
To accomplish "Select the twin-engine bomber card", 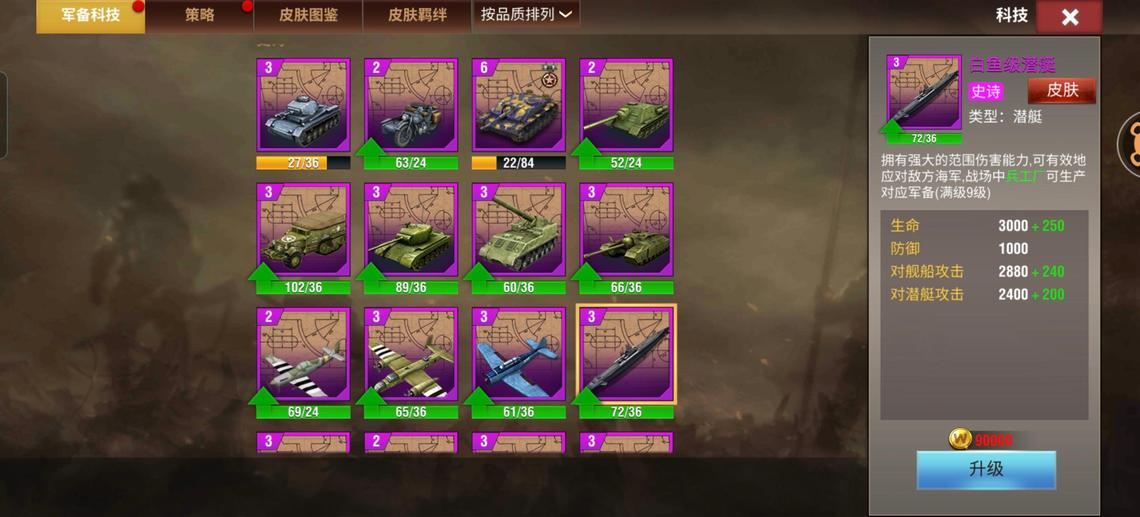I will [x=411, y=354].
